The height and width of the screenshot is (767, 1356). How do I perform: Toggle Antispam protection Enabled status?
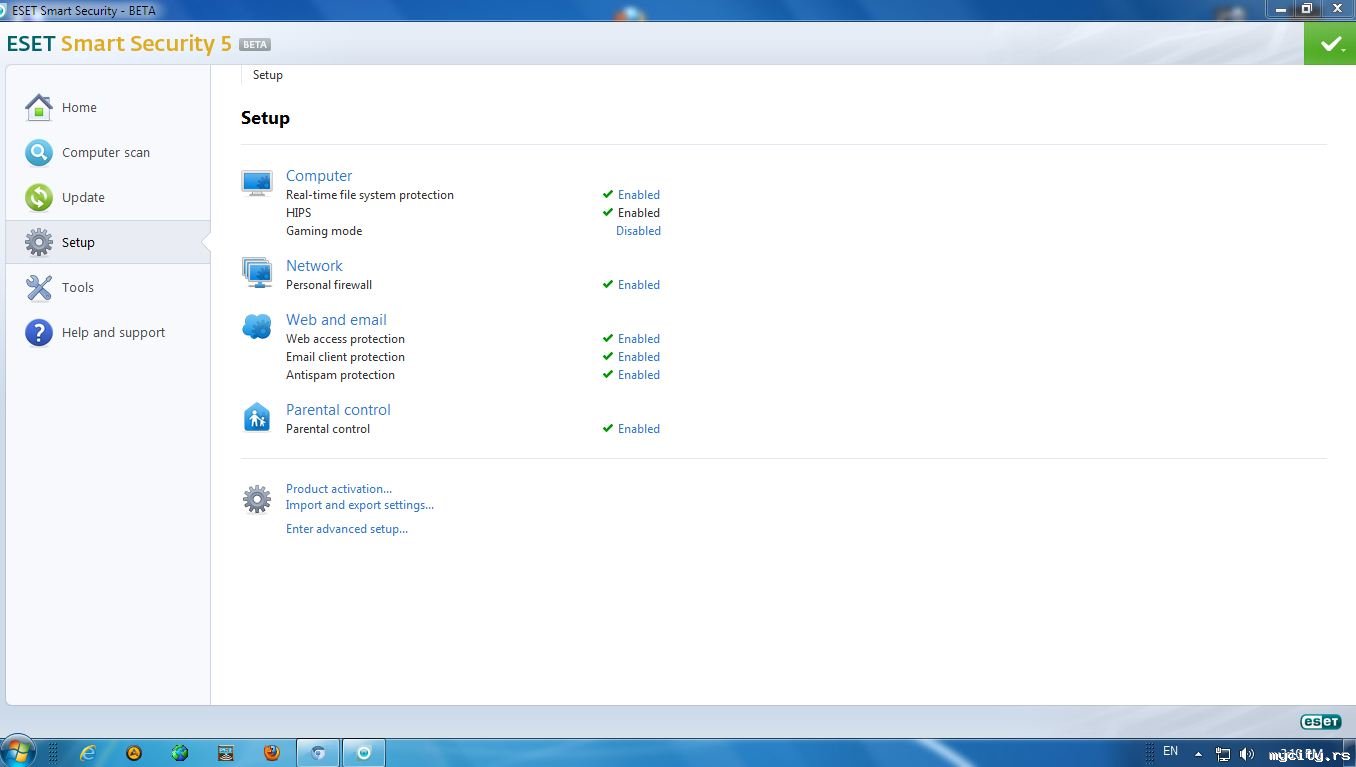point(639,375)
